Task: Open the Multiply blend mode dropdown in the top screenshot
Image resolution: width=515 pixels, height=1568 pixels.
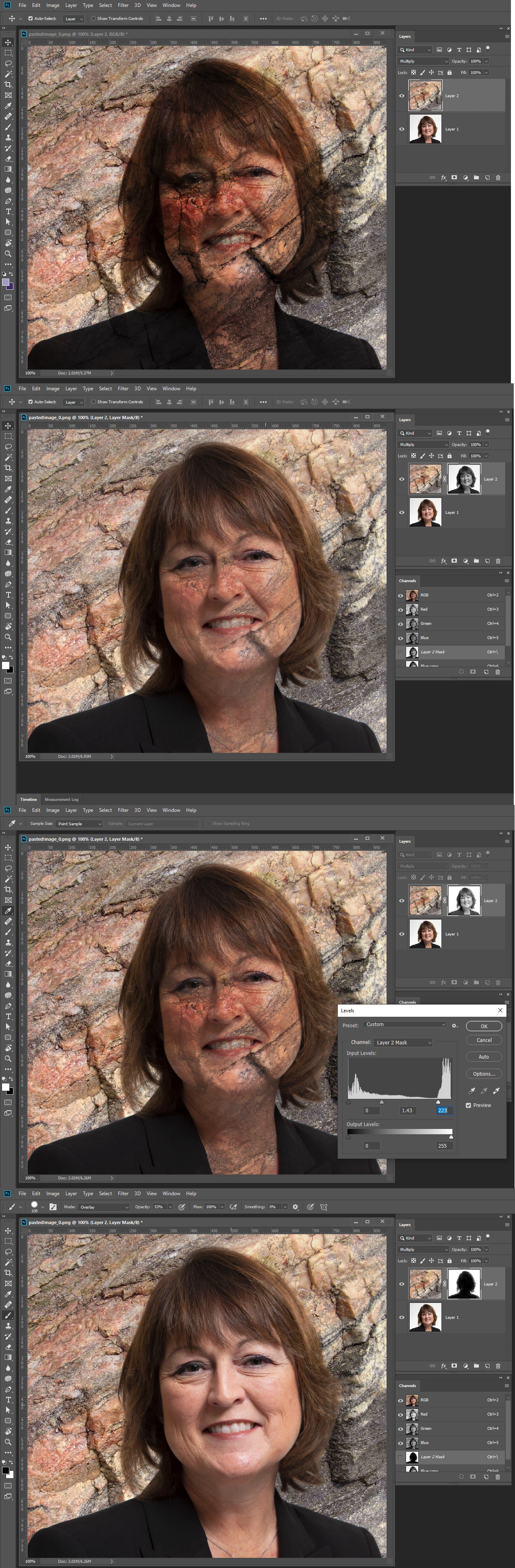Action: click(423, 61)
